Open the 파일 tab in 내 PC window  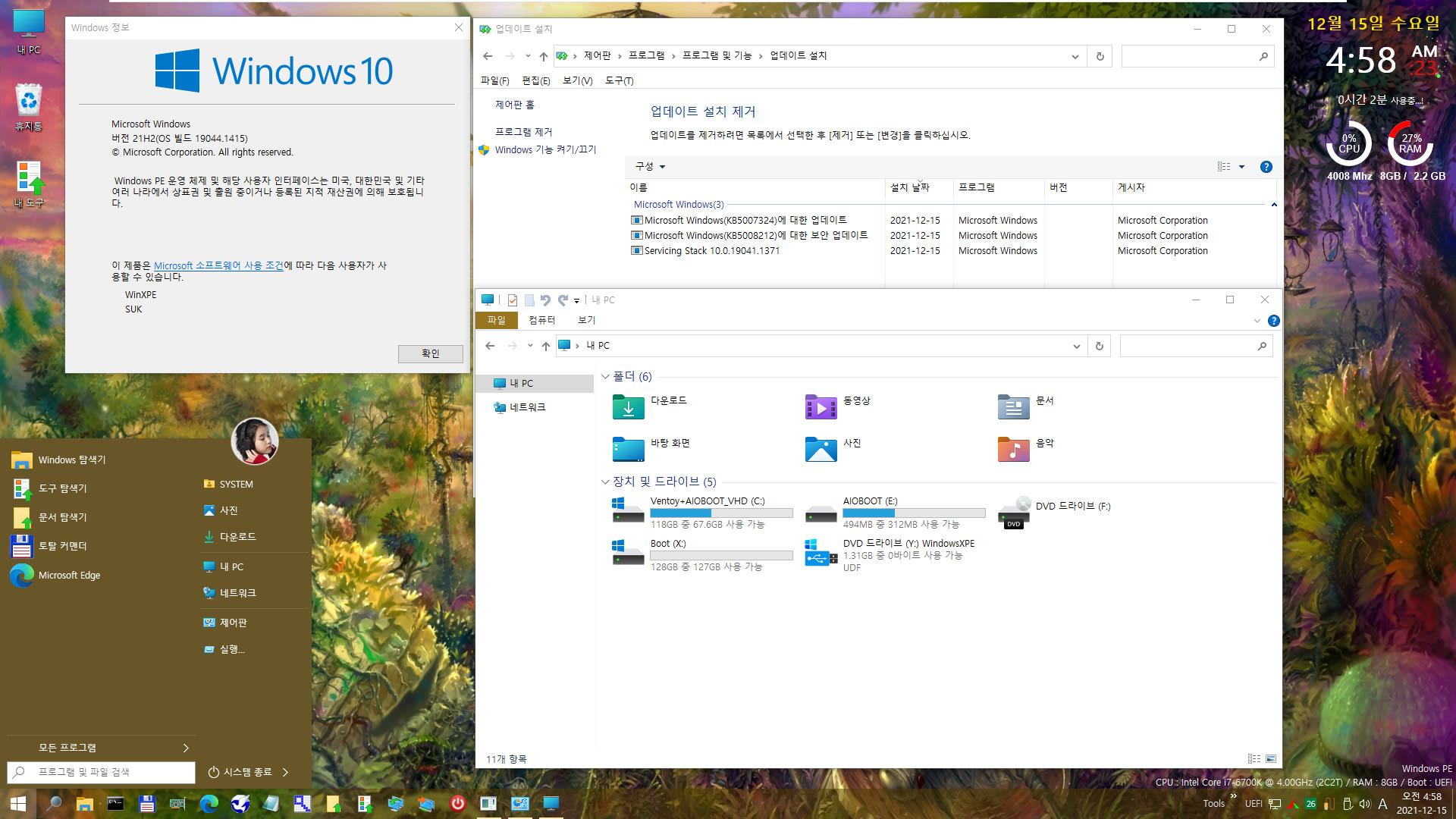497,320
